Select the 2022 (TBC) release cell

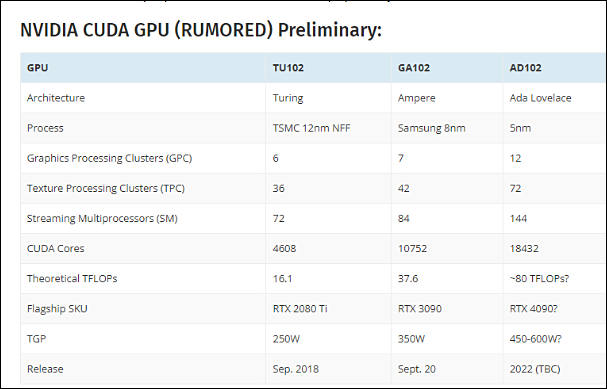(x=535, y=369)
